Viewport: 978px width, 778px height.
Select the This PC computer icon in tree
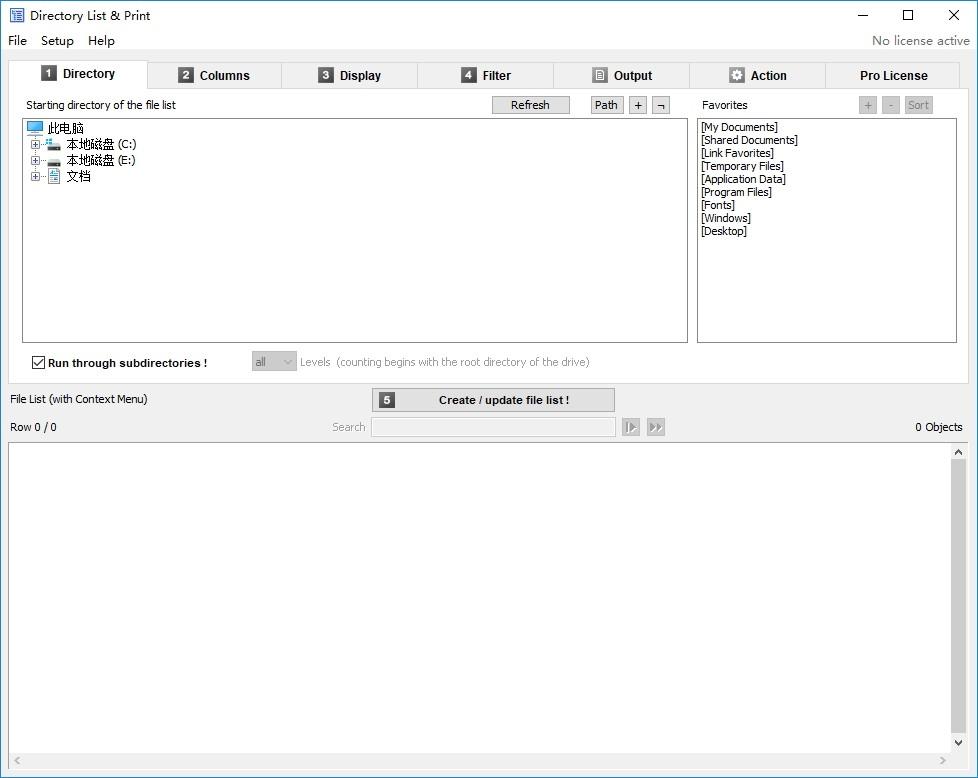pos(35,128)
